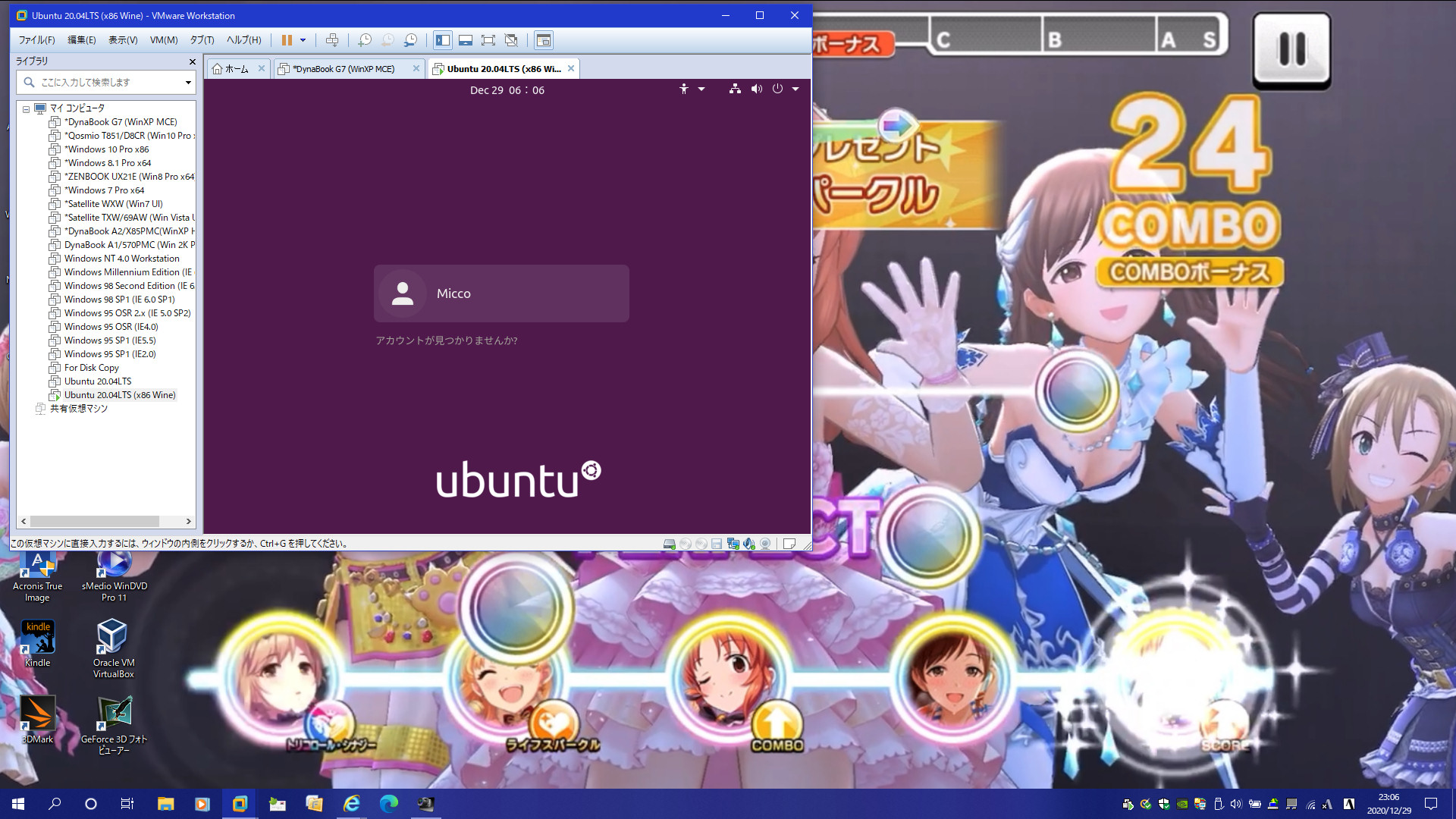Take a snapshot with the clock-plus icon
Screen dimensions: 1456x819
click(x=365, y=40)
